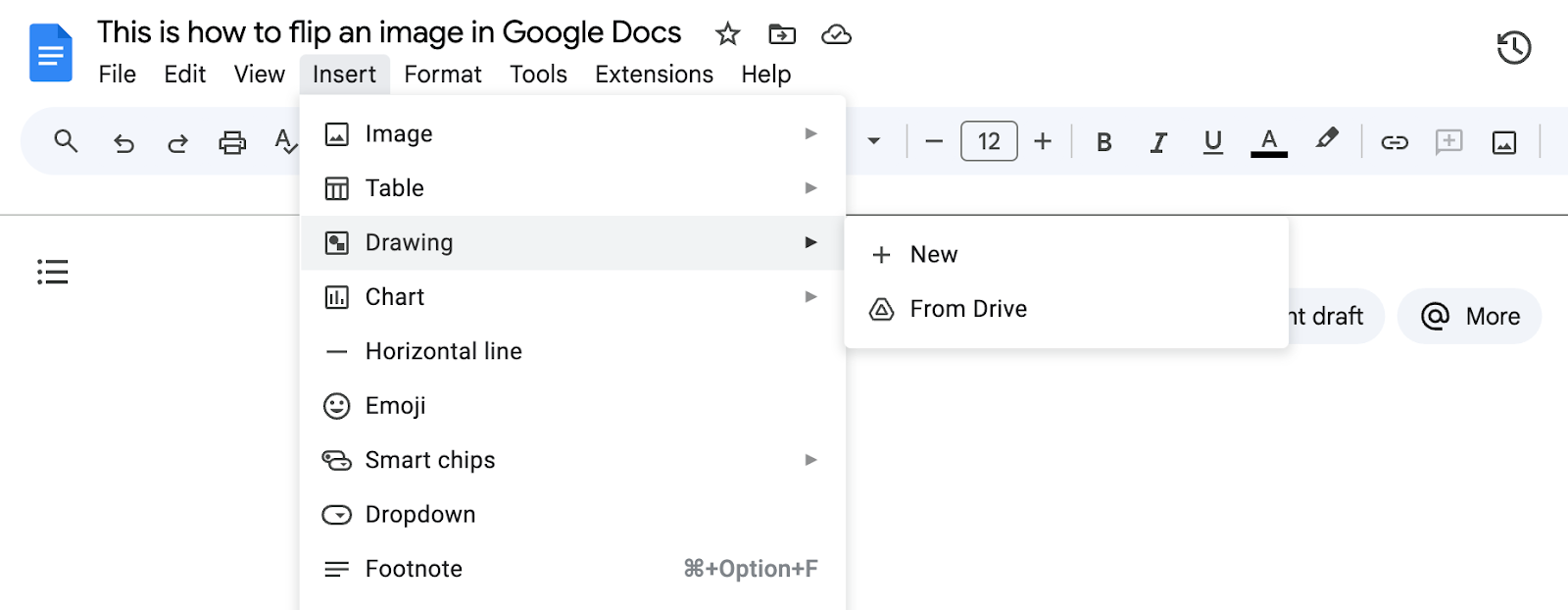1568x610 pixels.
Task: Click the Drawing shapes icon
Action: coord(336,242)
